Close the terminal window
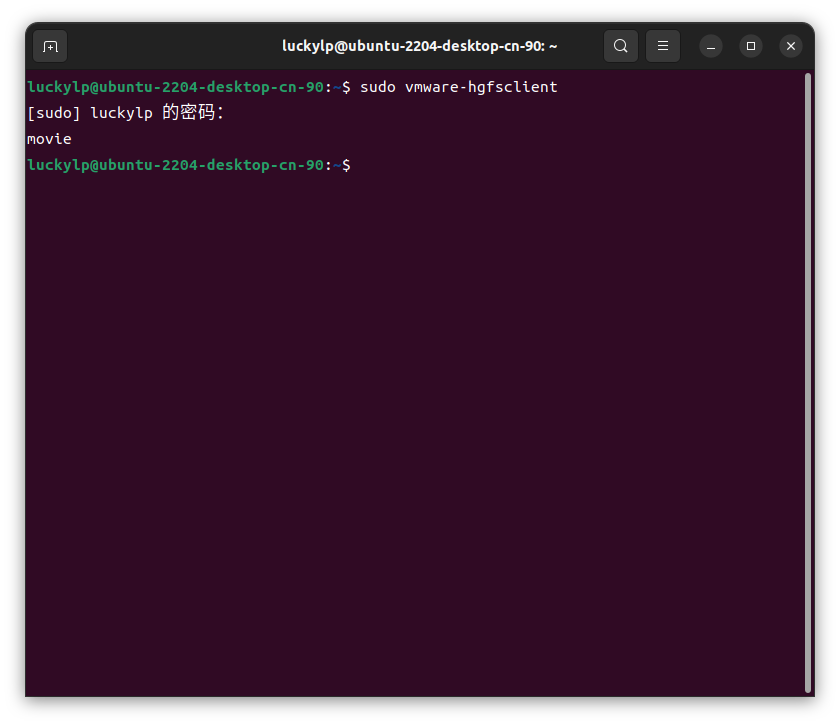The height and width of the screenshot is (725, 840). click(791, 47)
